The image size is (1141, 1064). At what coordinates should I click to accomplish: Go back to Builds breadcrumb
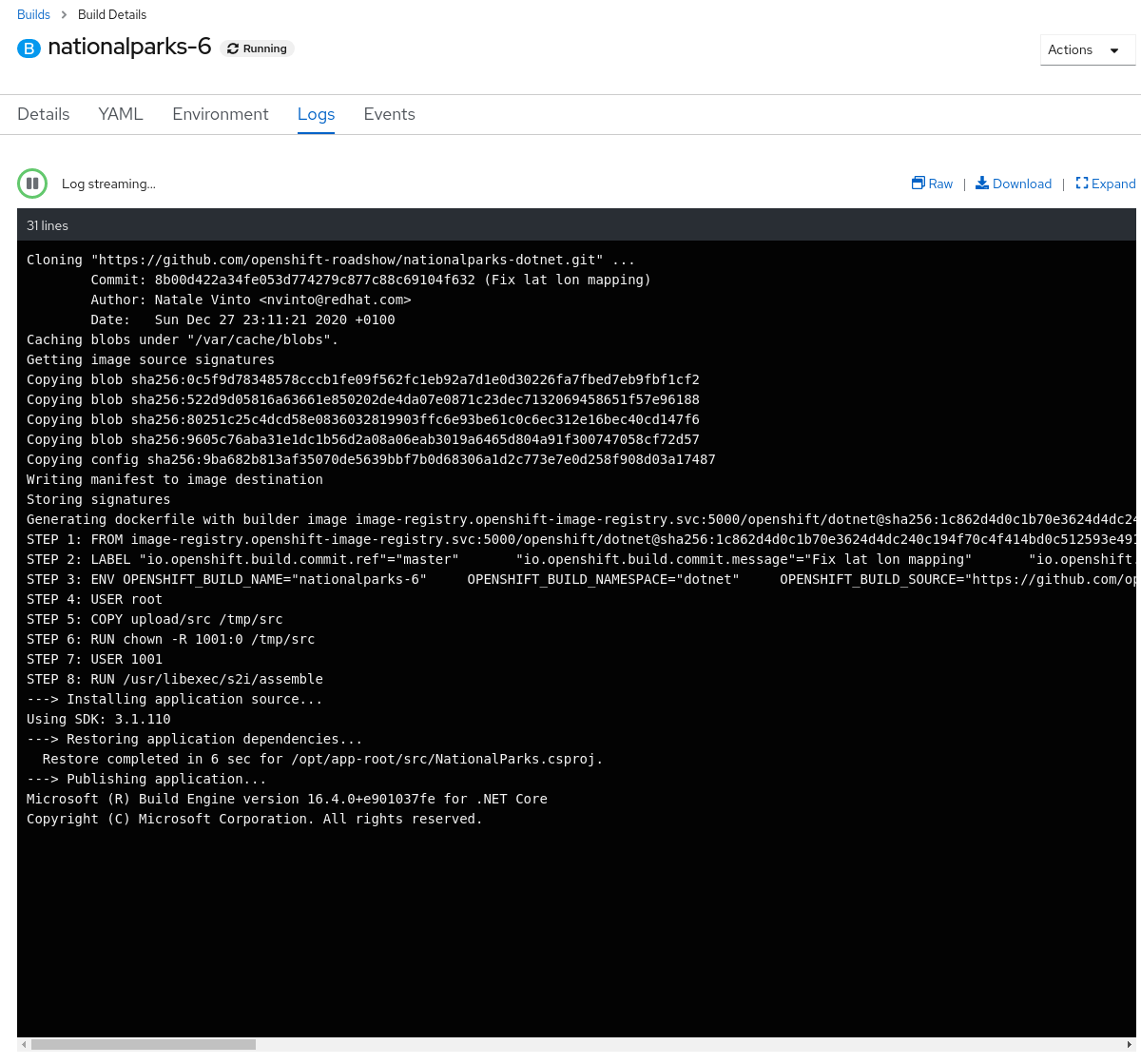pyautogui.click(x=33, y=14)
